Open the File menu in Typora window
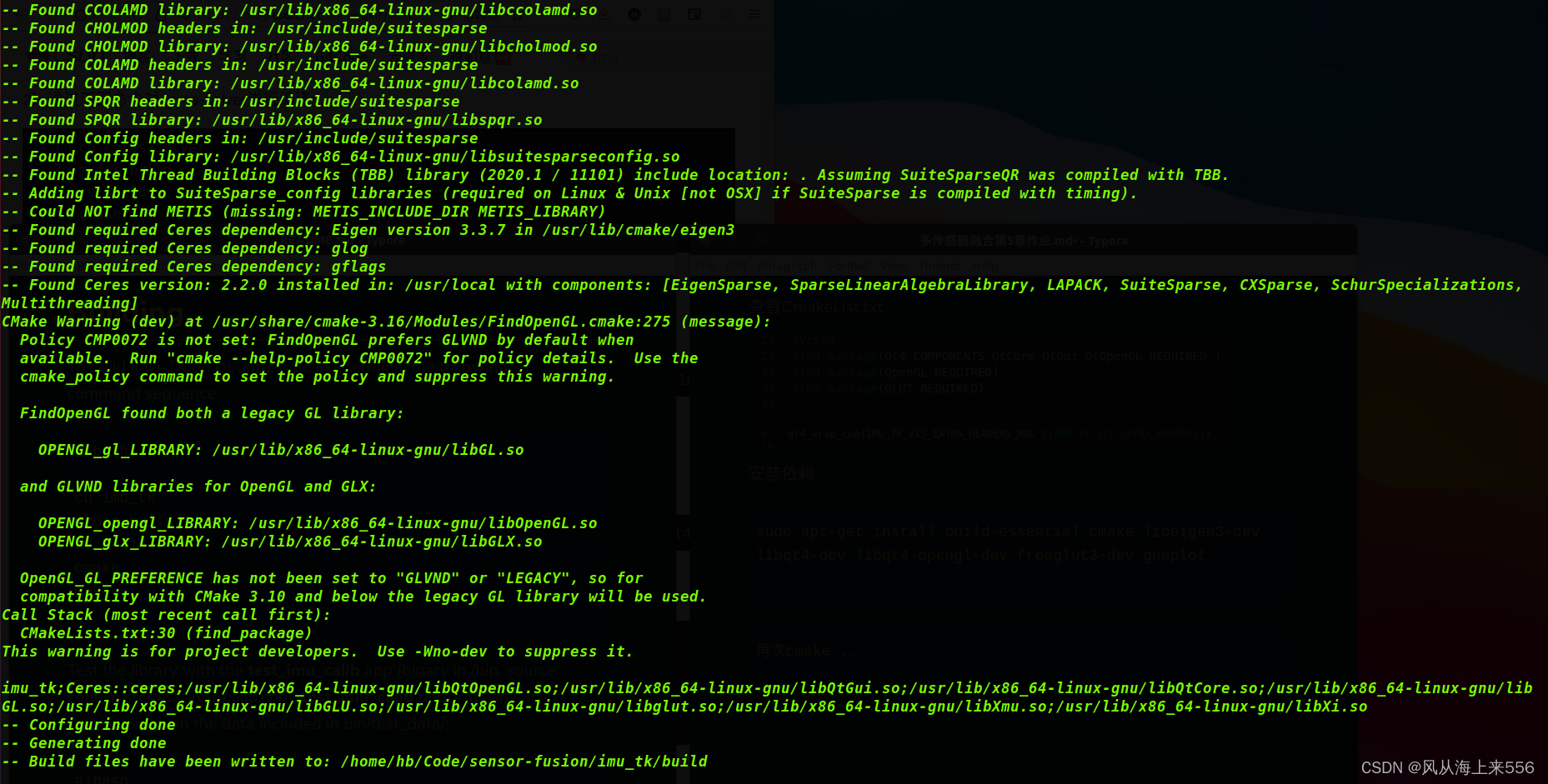 (705, 266)
